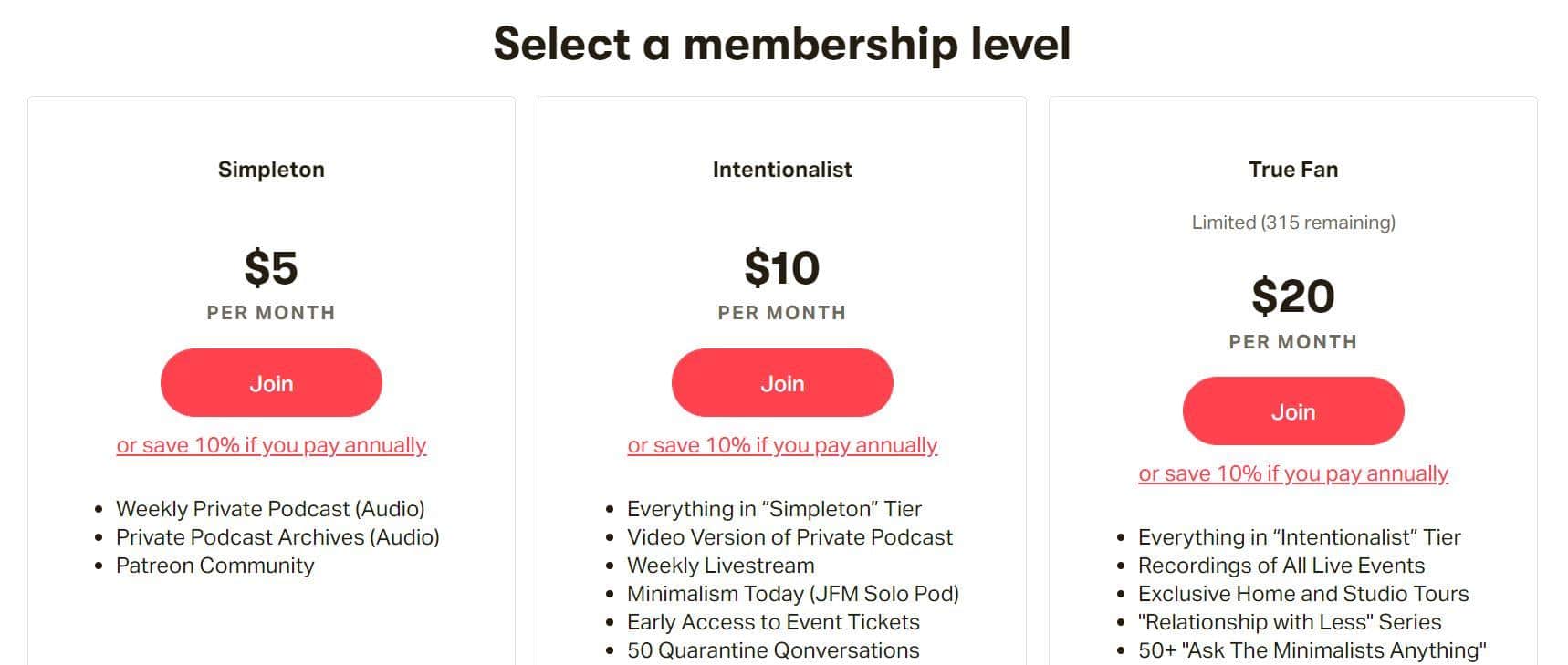The width and height of the screenshot is (1568, 665).
Task: Open annual savings link under Intentionalist
Action: pos(782,445)
